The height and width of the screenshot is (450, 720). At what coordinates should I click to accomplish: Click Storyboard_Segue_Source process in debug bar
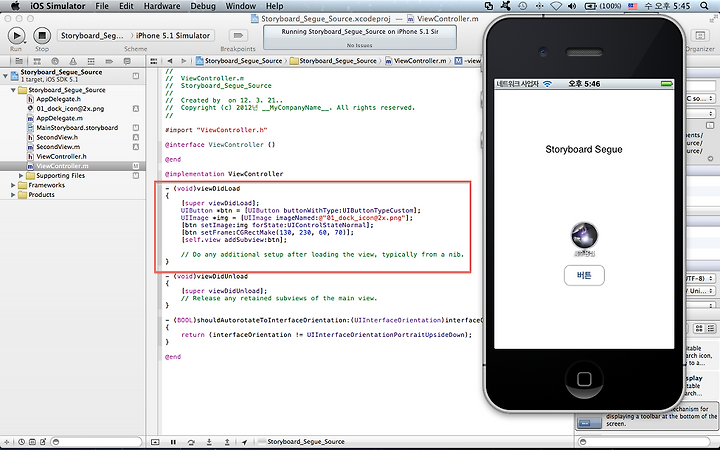point(302,442)
